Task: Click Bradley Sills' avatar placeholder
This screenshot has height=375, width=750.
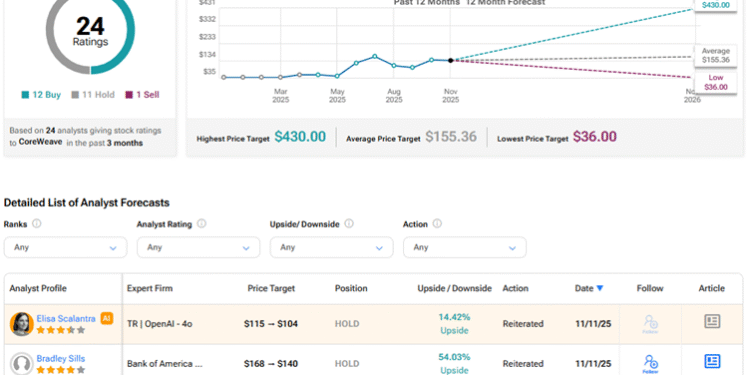Action: coord(22,364)
